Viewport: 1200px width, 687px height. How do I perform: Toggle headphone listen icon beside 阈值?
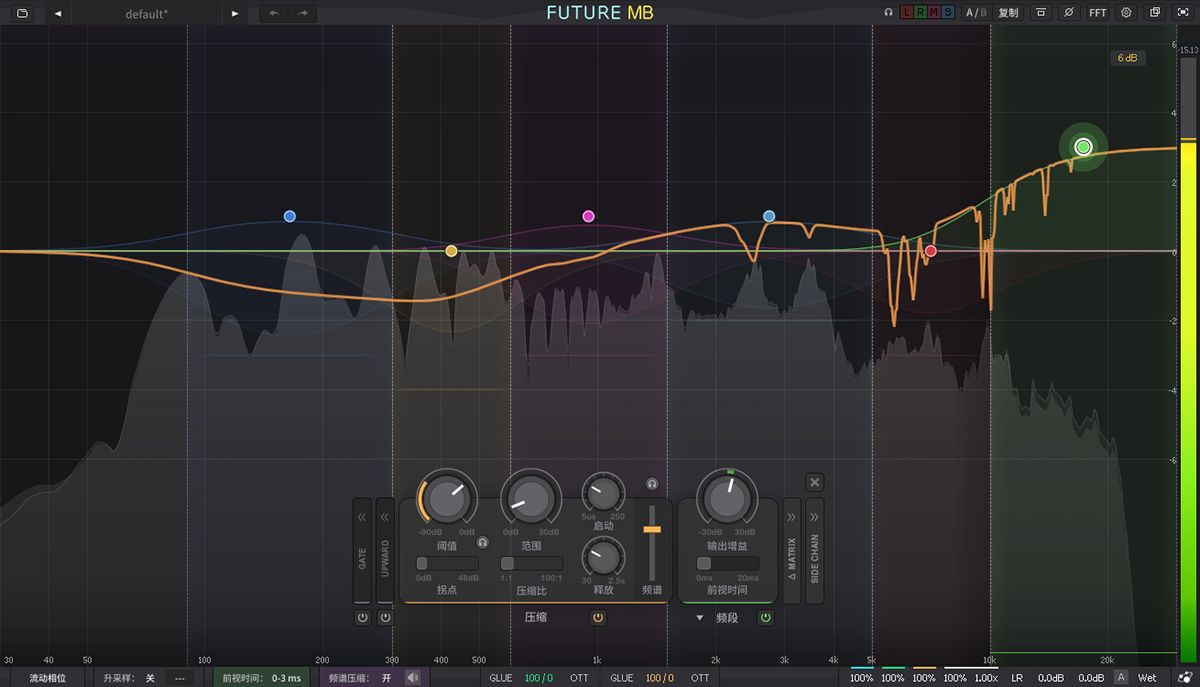tap(483, 542)
